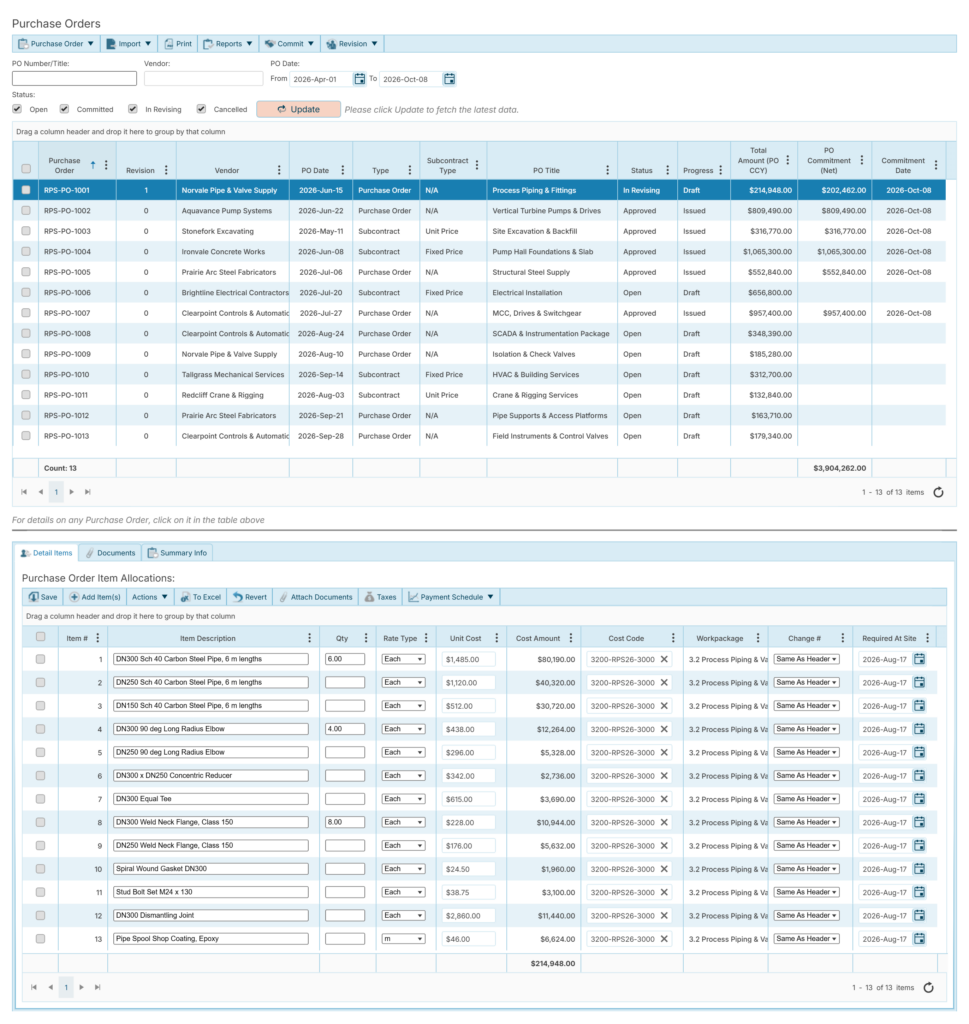969x1024 pixels.
Task: Refresh the Purchase Orders grid
Action: (x=938, y=492)
